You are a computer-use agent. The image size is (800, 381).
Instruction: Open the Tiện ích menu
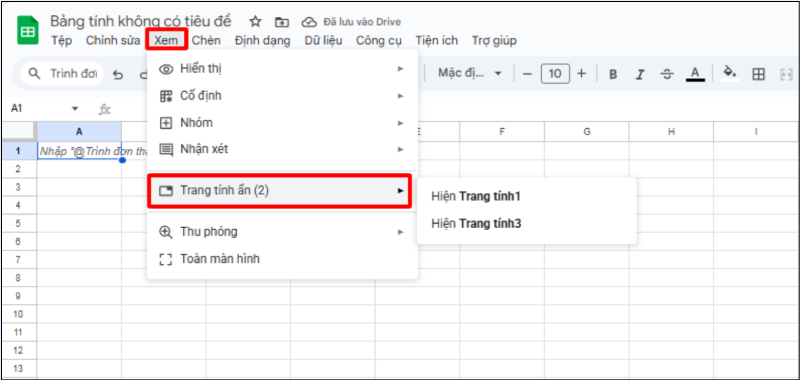(437, 41)
